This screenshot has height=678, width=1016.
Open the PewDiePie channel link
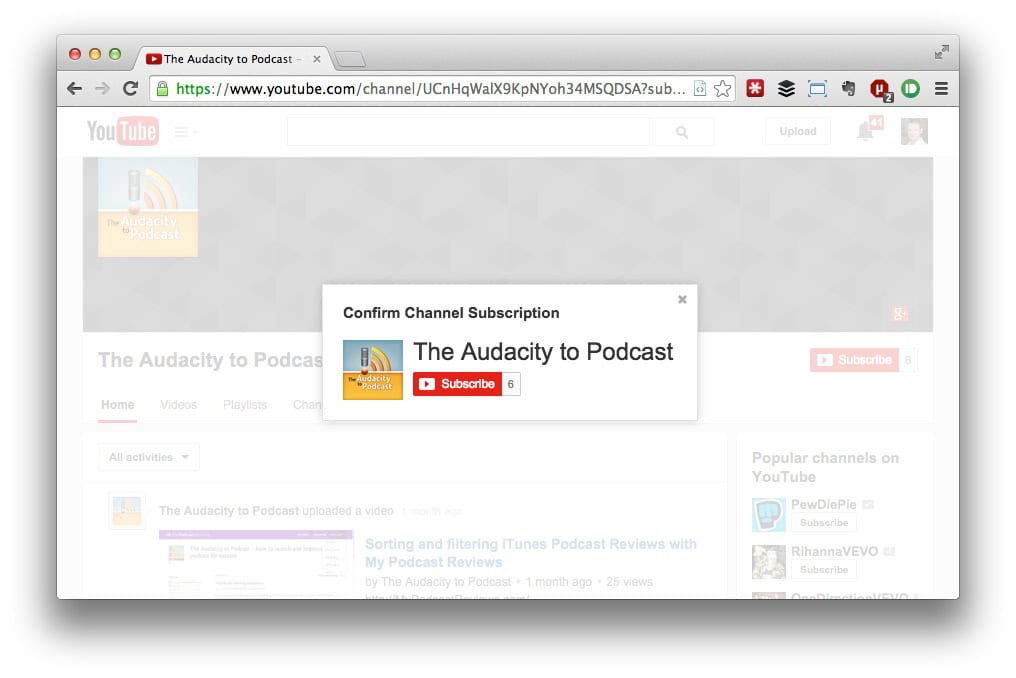(x=824, y=504)
